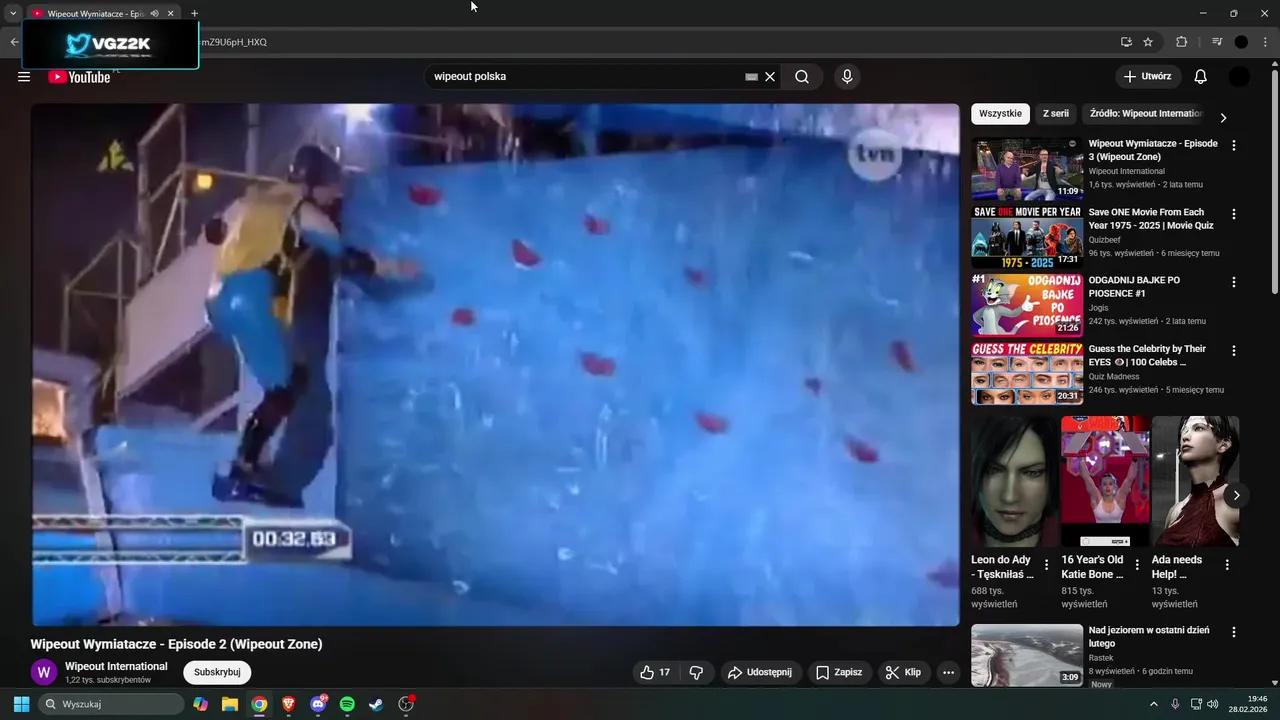Open Brave browser from the taskbar
This screenshot has width=1280, height=720.
289,704
